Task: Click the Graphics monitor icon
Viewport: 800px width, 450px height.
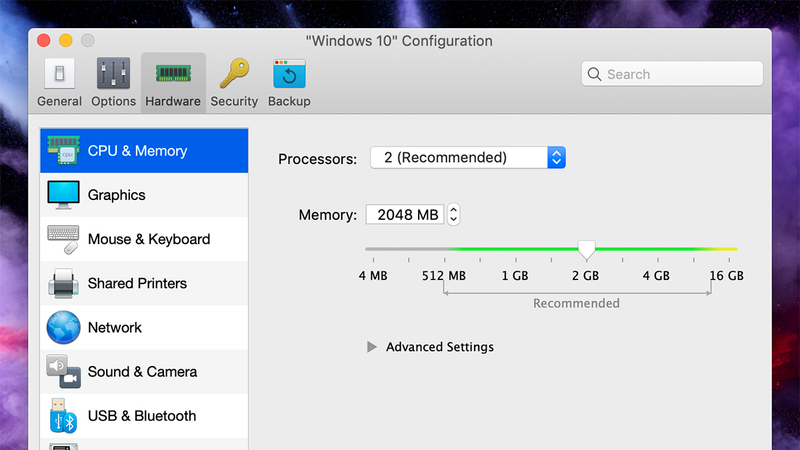Action: click(x=63, y=195)
